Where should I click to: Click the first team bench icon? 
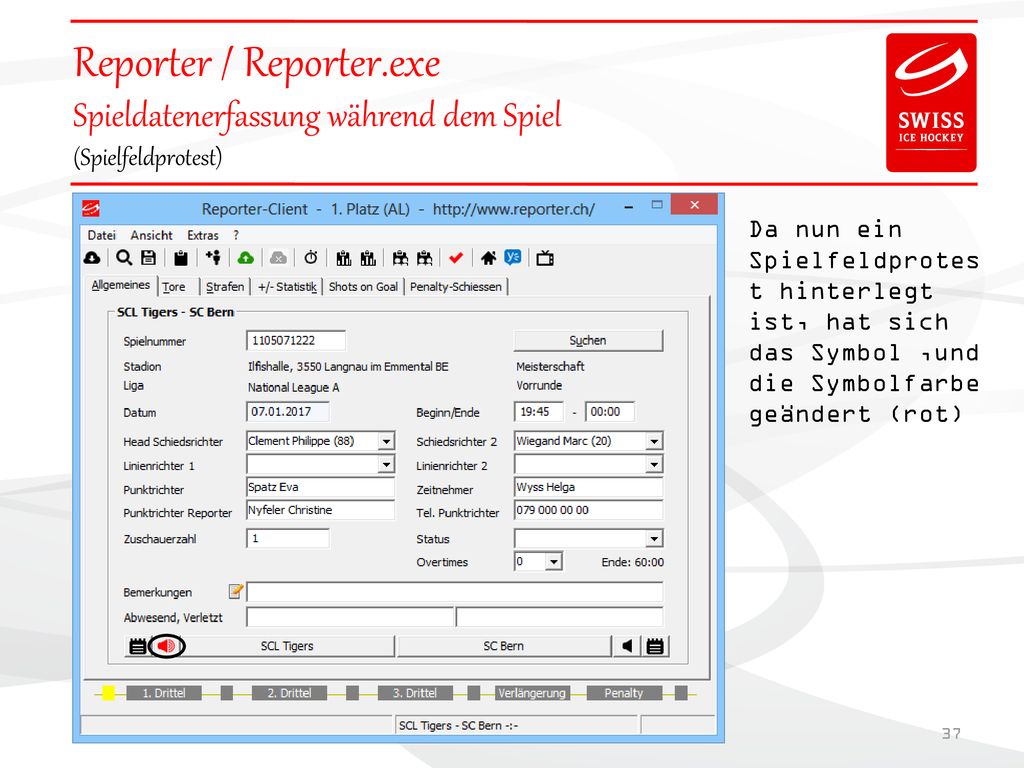400,259
